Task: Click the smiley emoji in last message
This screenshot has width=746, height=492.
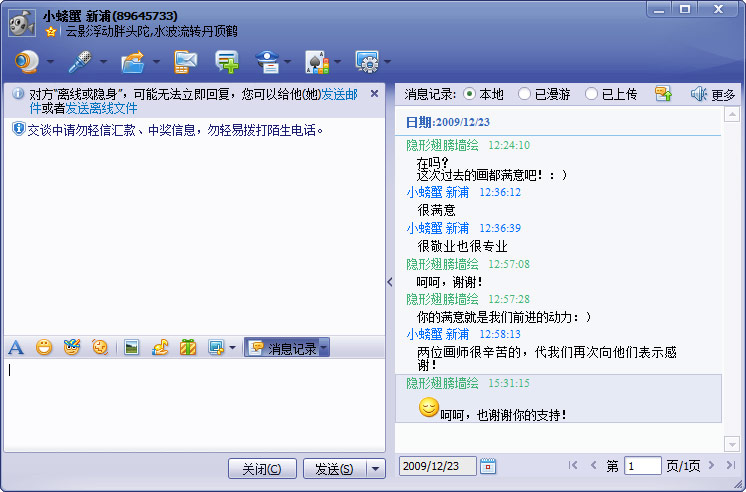Action: (429, 408)
